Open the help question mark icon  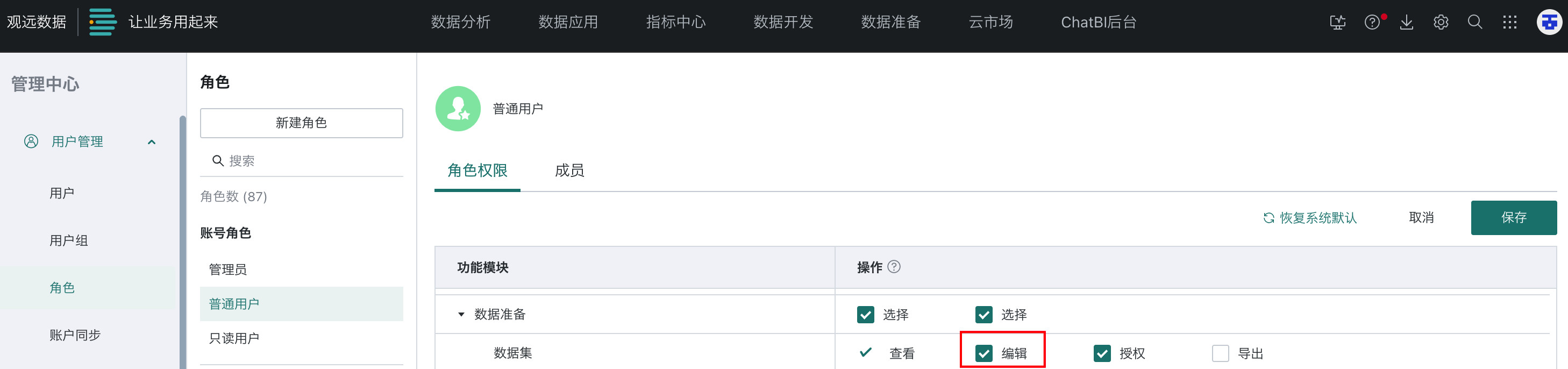pos(1372,23)
